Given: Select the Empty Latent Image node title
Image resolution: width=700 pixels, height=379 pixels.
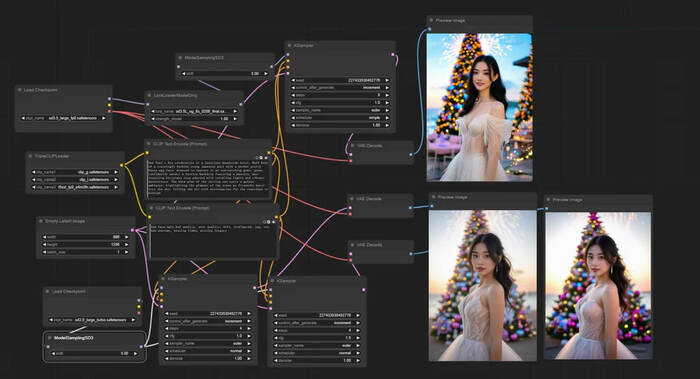Looking at the screenshot, I should 65,221.
